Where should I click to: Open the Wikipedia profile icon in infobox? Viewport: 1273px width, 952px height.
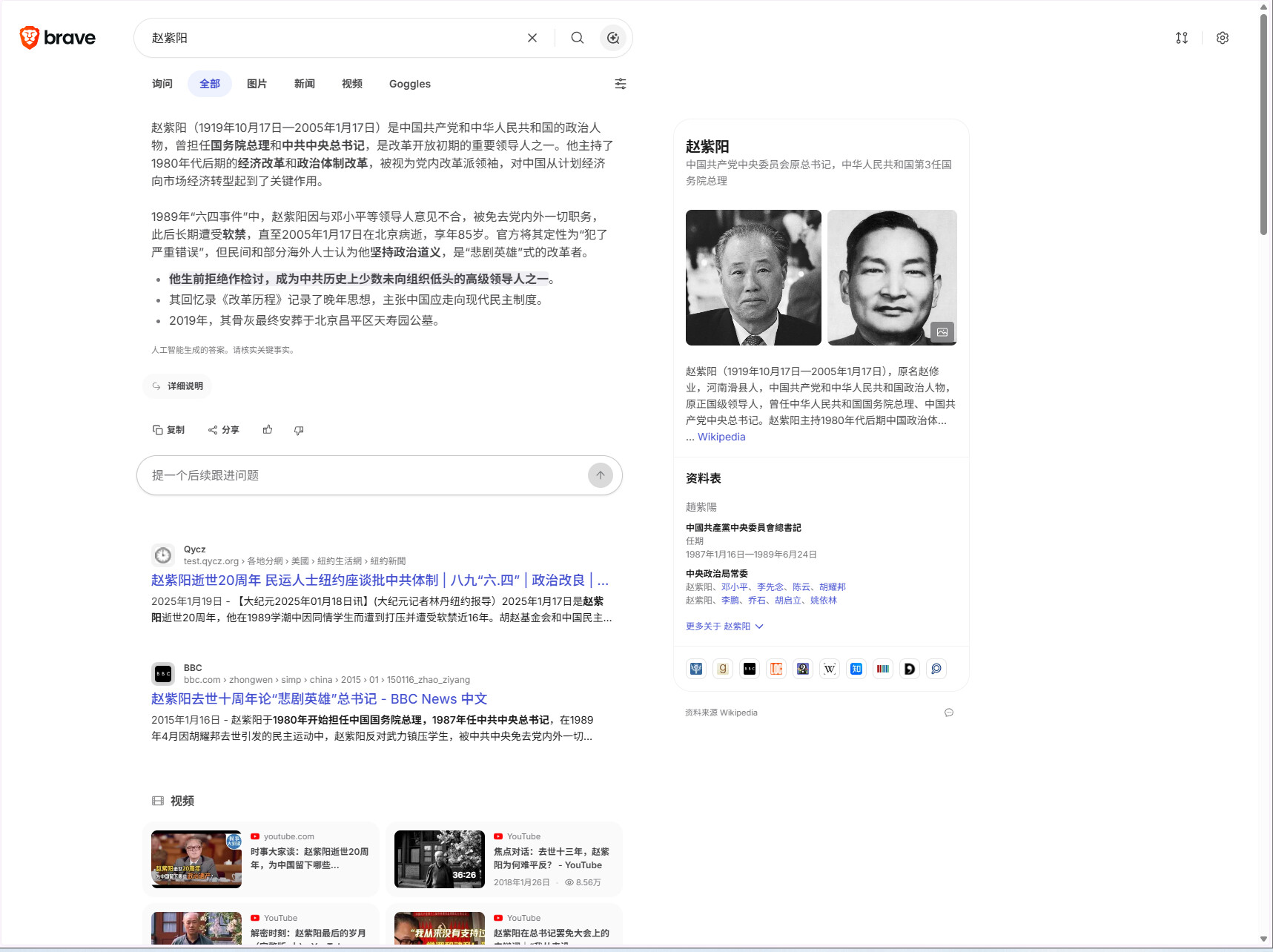click(830, 669)
